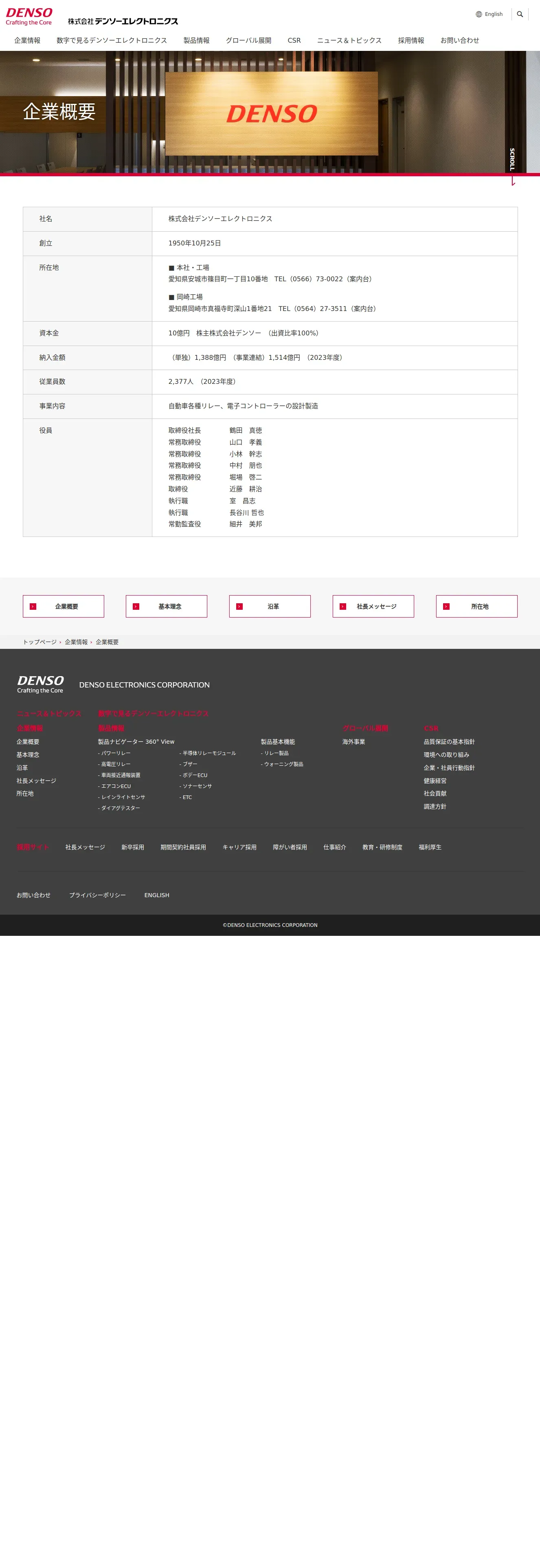This screenshot has height=1568, width=540.
Task: Open footer 製品ナビゲーター 360° View link
Action: 136,741
